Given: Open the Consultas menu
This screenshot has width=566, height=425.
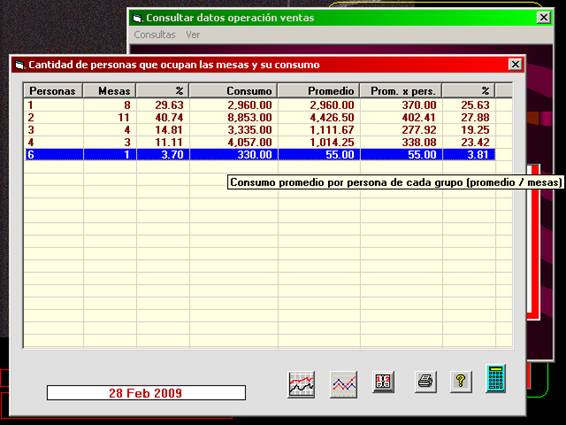Looking at the screenshot, I should pos(154,35).
